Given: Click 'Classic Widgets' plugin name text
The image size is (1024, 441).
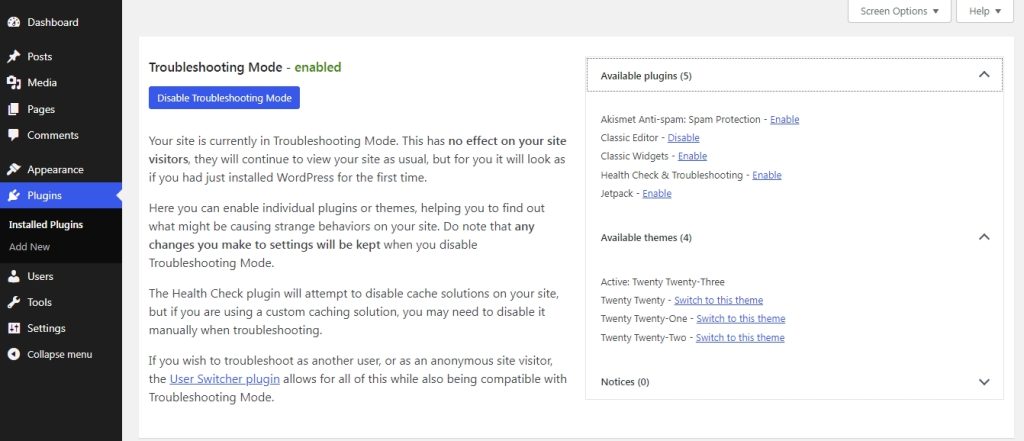Looking at the screenshot, I should (634, 156).
